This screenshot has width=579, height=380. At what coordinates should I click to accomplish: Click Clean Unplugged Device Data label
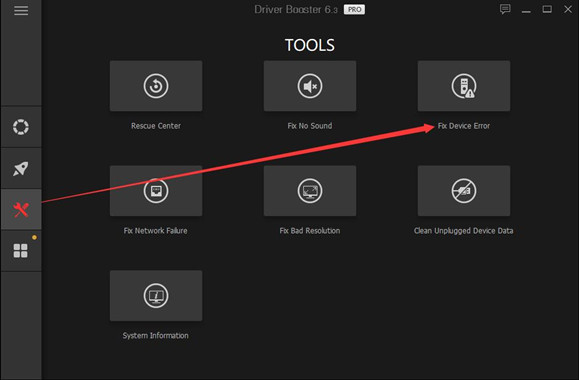pyautogui.click(x=463, y=231)
